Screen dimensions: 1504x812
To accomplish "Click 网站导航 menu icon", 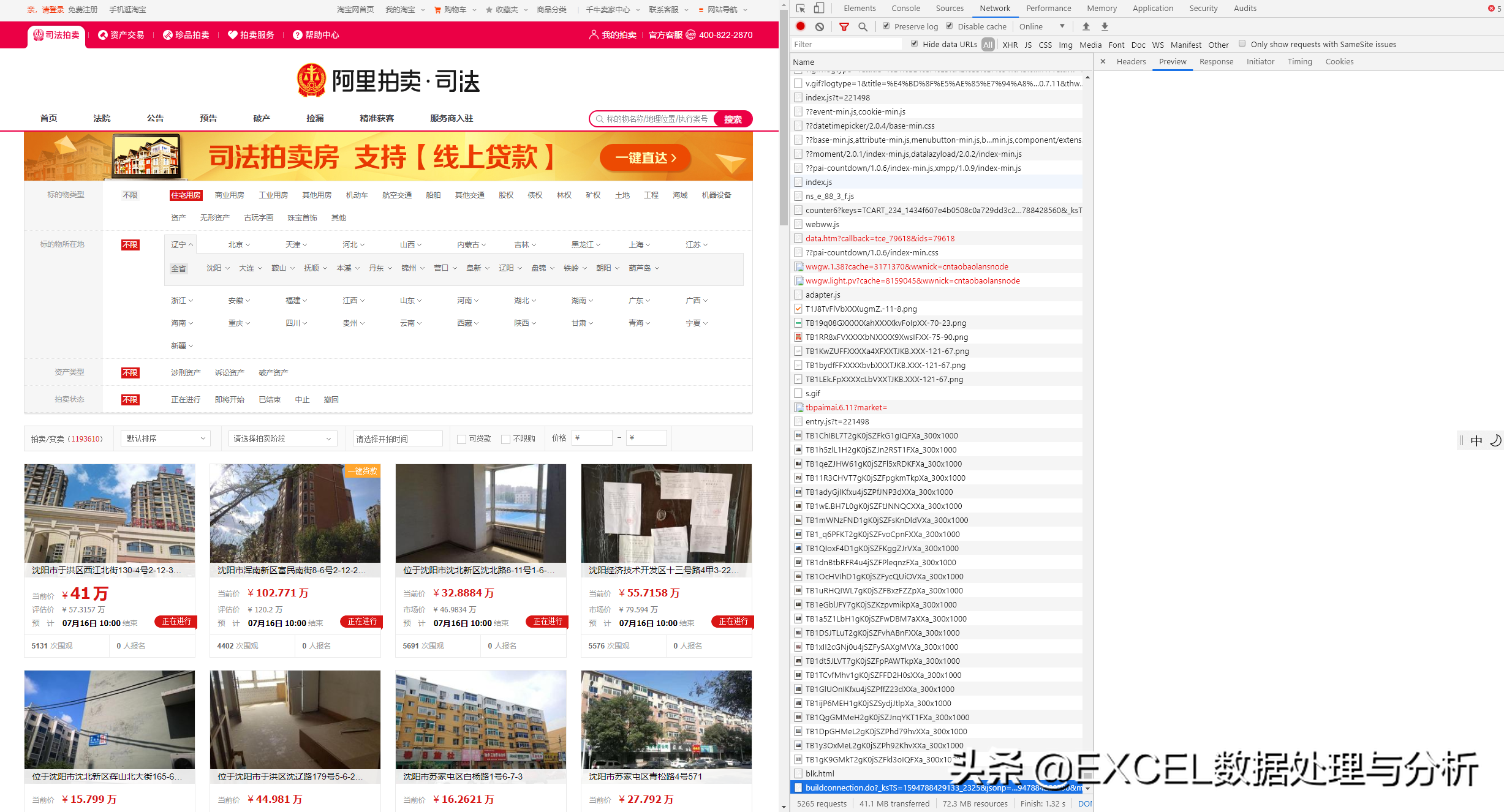I will point(702,10).
